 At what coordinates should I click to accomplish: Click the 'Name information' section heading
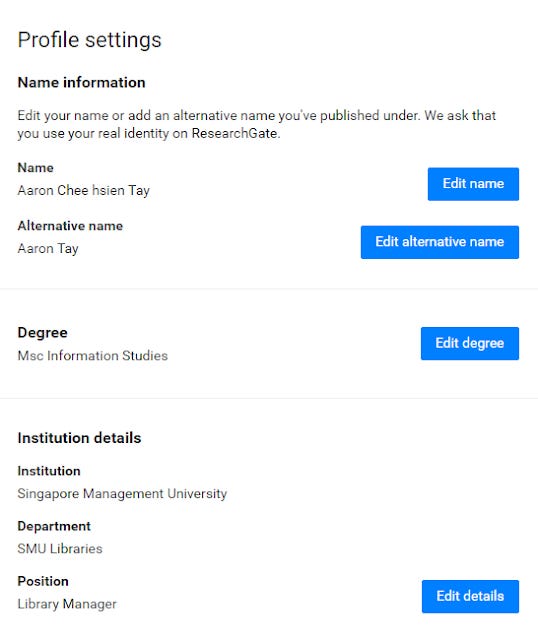pyautogui.click(x=81, y=82)
